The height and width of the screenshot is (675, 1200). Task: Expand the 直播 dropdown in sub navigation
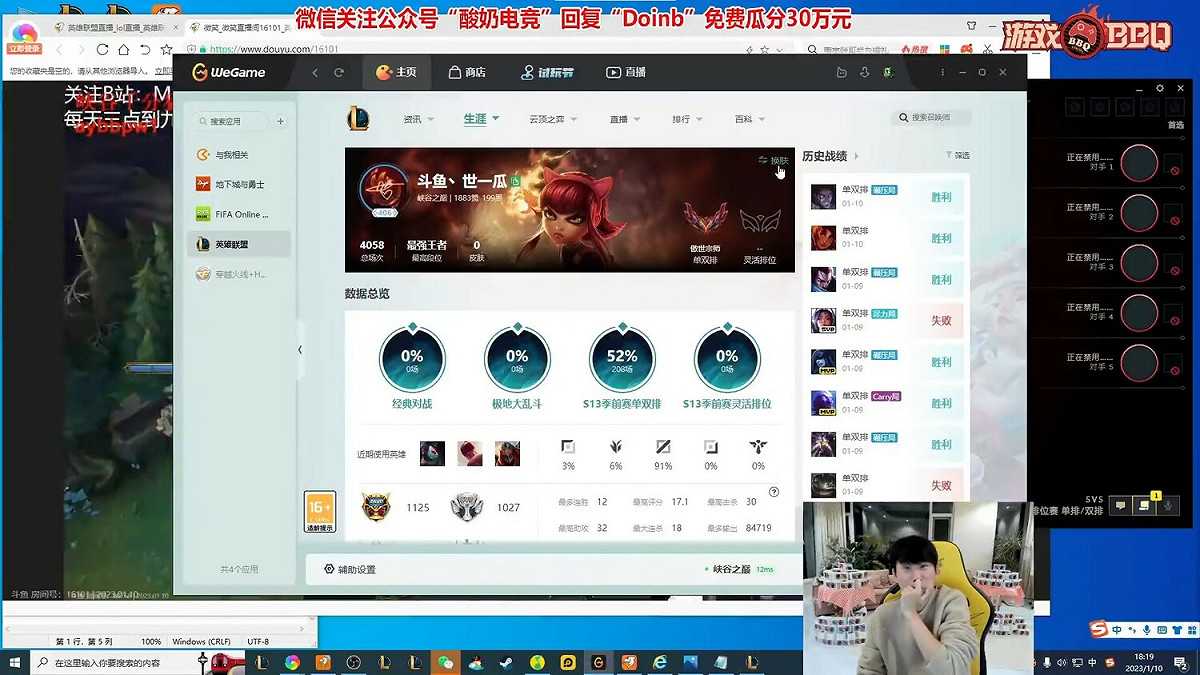[624, 119]
